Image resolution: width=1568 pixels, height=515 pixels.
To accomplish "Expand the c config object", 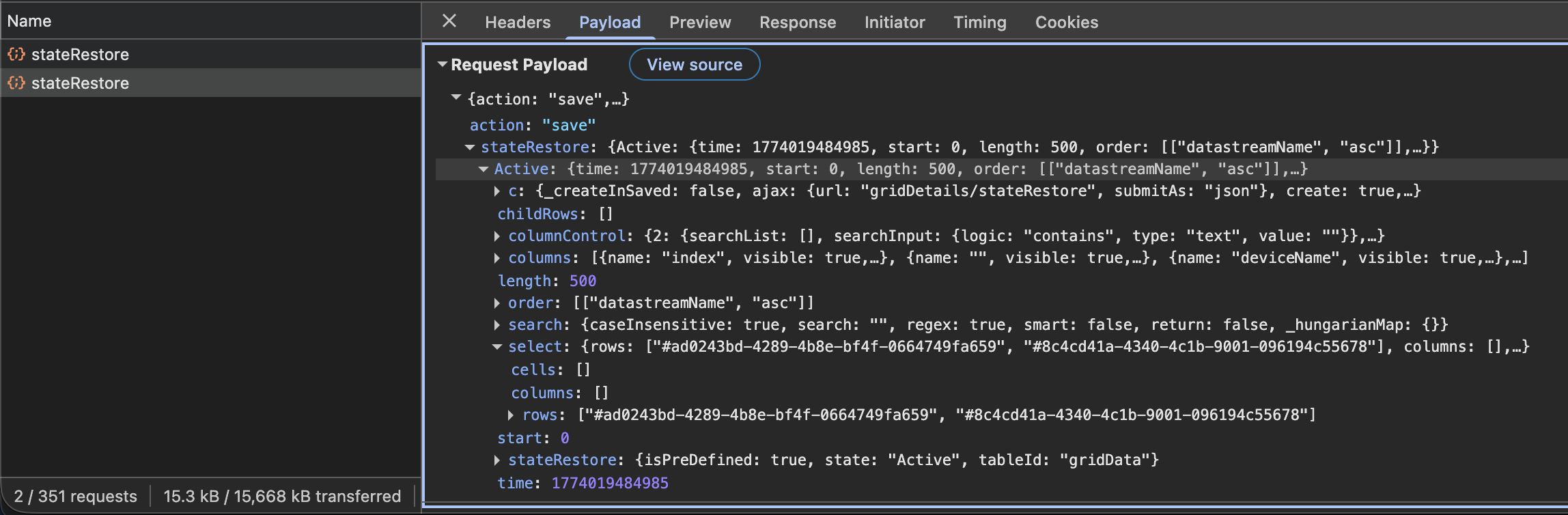I will pos(497,191).
